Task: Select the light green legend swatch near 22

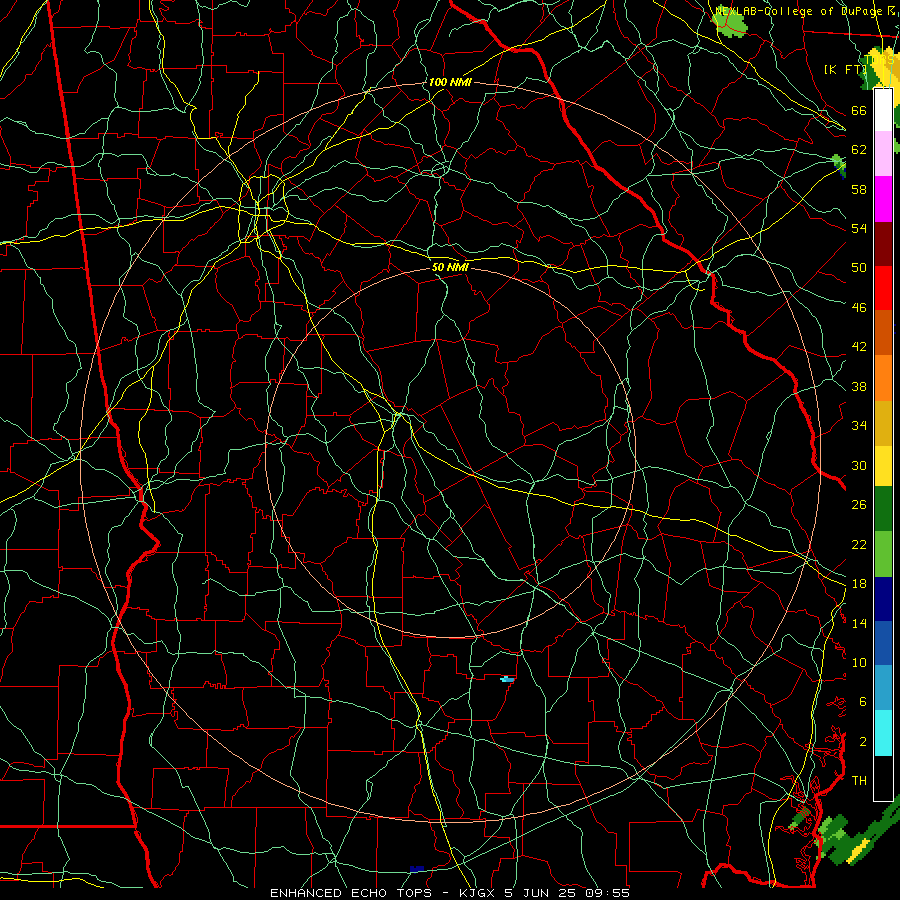Action: (883, 554)
